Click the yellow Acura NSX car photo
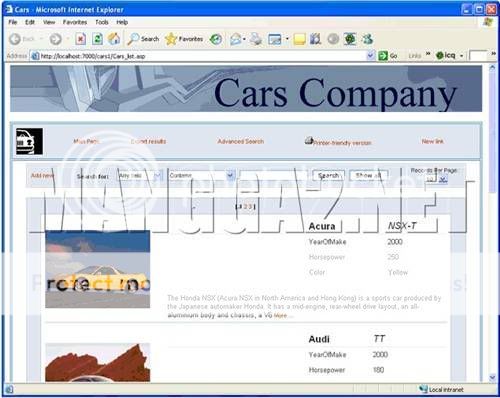The width and height of the screenshot is (500, 398). (98, 269)
